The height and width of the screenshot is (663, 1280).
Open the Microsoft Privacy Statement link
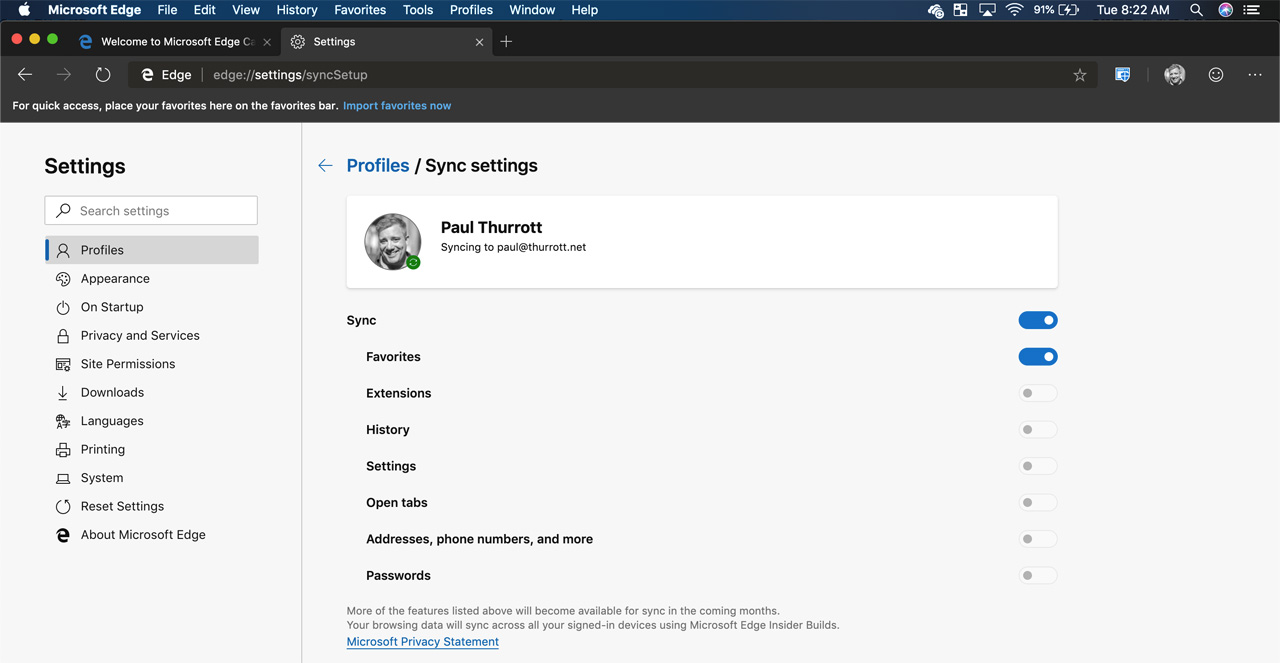click(422, 642)
